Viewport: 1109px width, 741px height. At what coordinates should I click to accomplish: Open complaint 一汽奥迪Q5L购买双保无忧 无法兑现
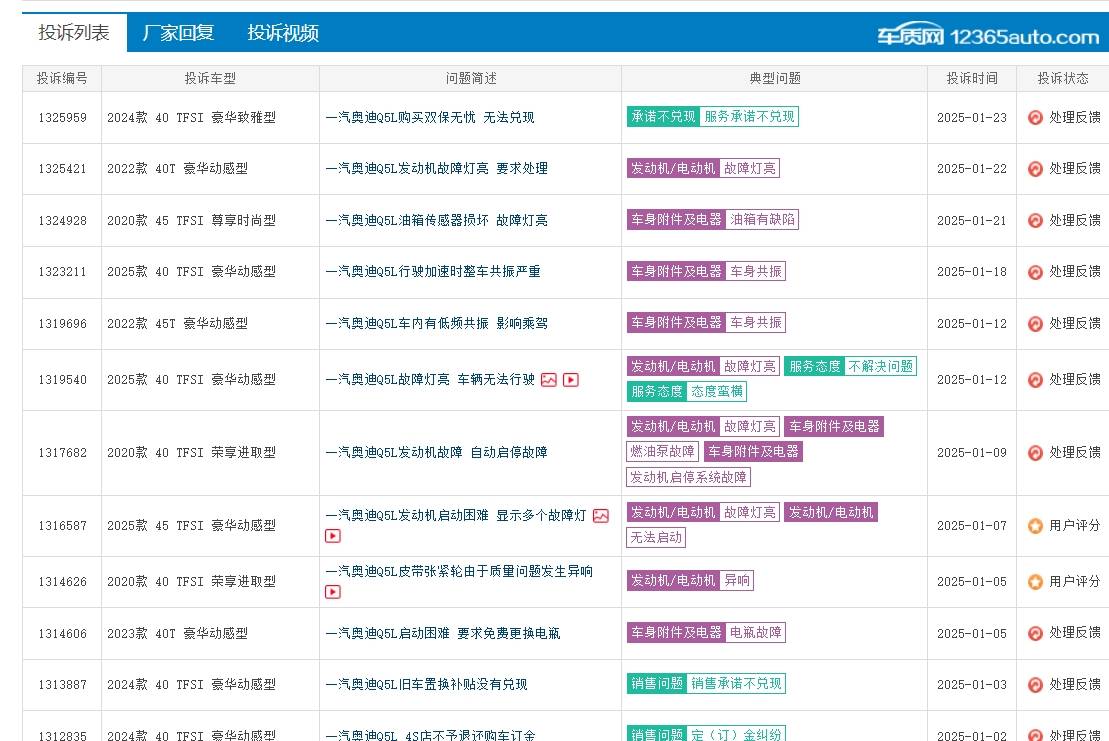(430, 117)
